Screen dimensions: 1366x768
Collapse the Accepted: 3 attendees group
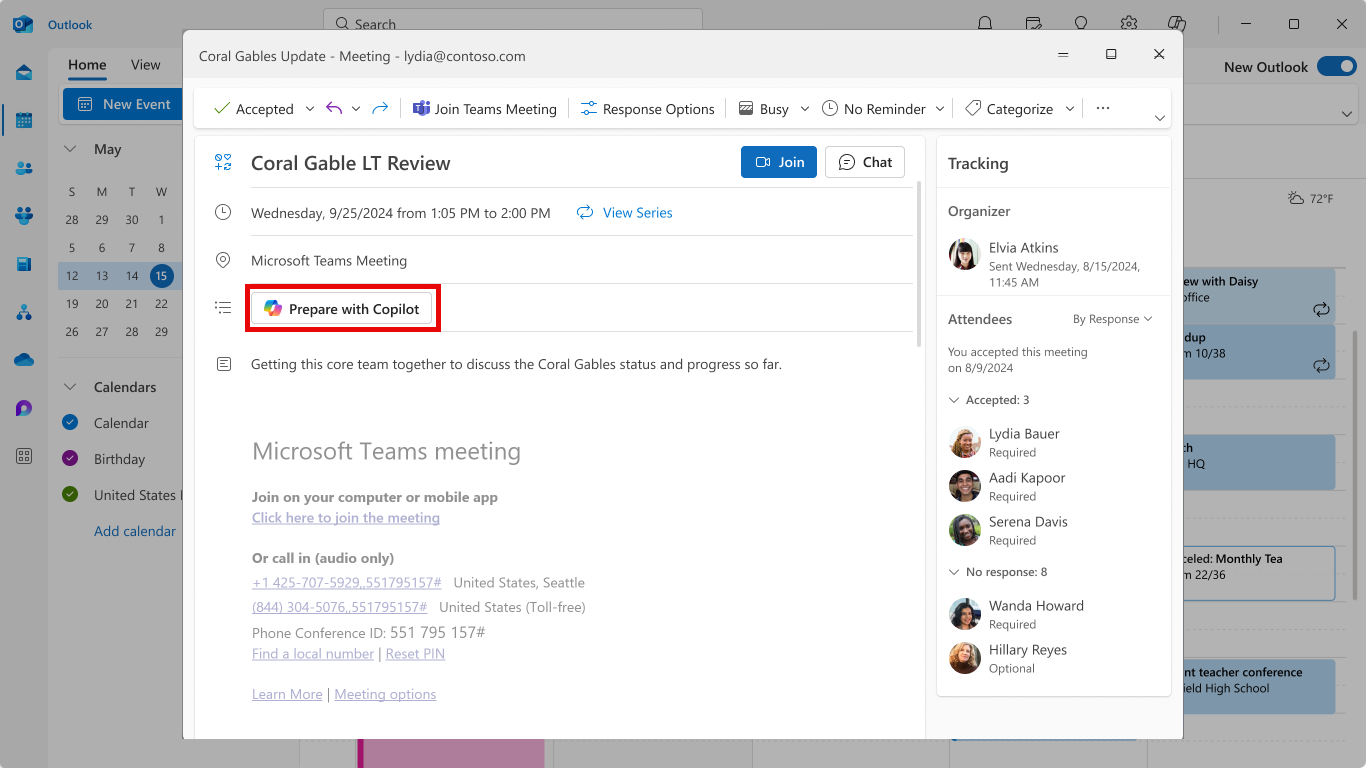click(954, 400)
